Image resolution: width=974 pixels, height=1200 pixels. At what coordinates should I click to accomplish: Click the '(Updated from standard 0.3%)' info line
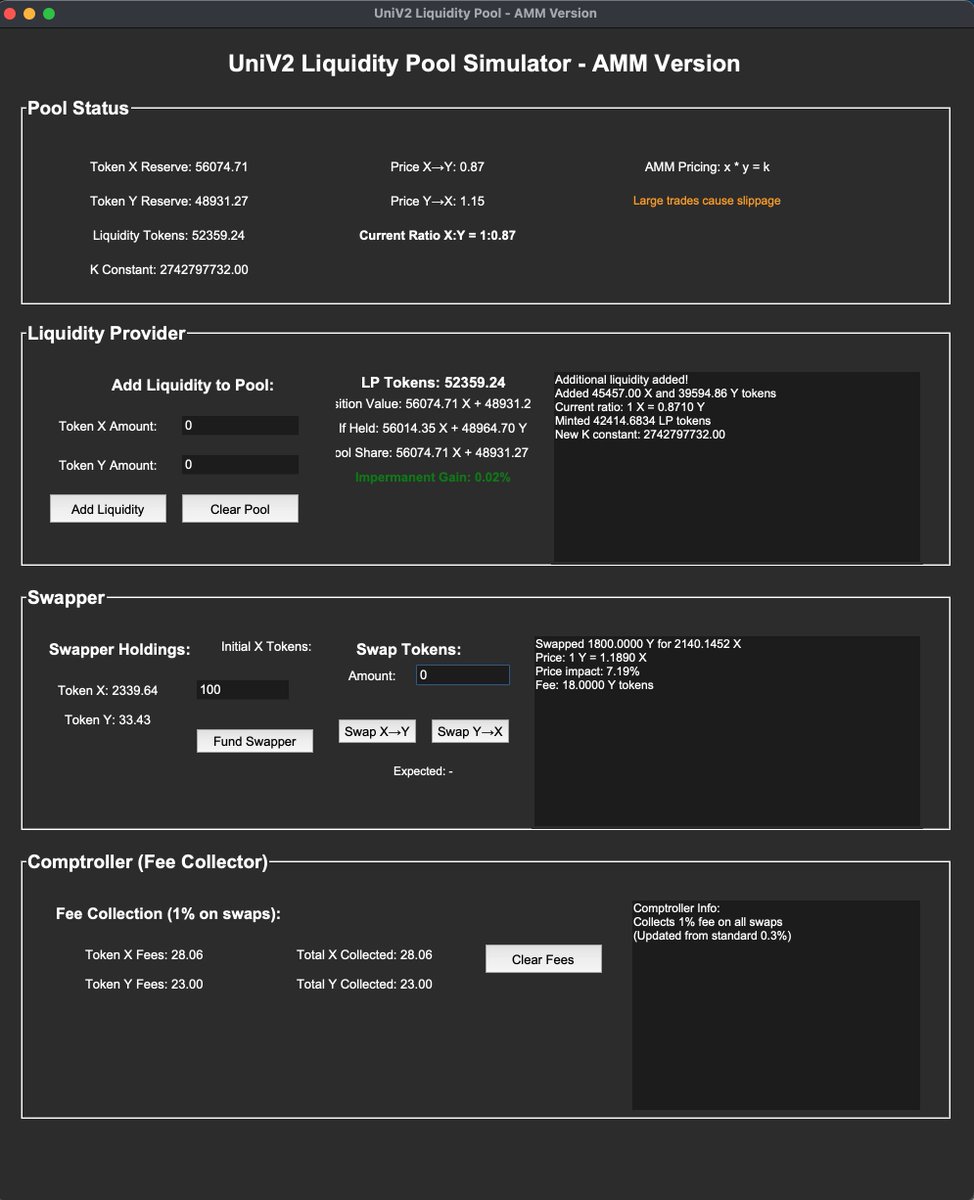click(712, 936)
